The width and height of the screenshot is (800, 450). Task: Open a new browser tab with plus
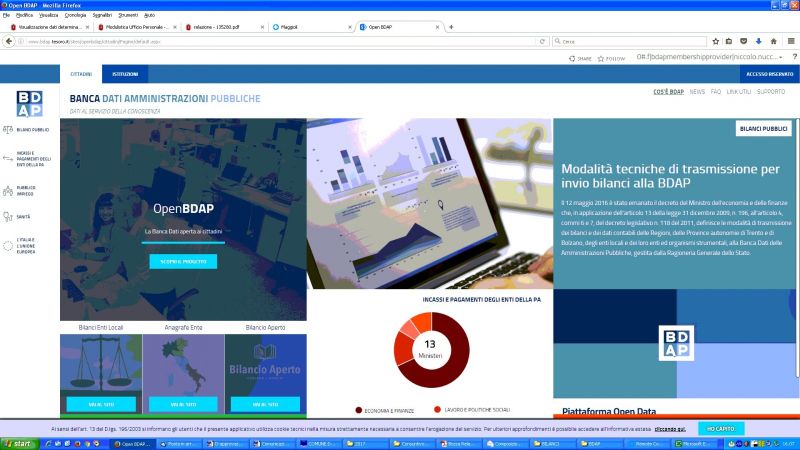tap(451, 27)
